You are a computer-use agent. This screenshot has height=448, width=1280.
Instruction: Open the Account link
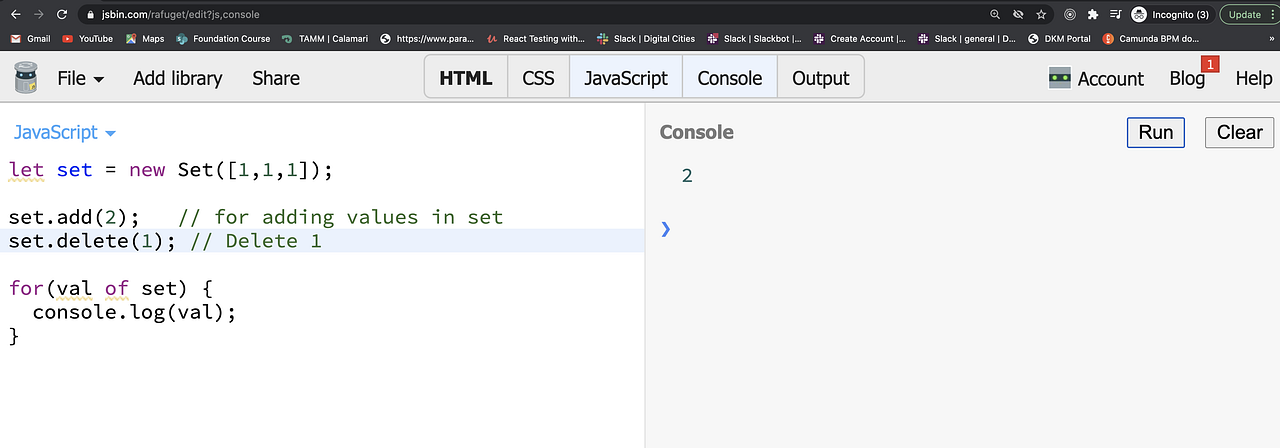[1110, 79]
